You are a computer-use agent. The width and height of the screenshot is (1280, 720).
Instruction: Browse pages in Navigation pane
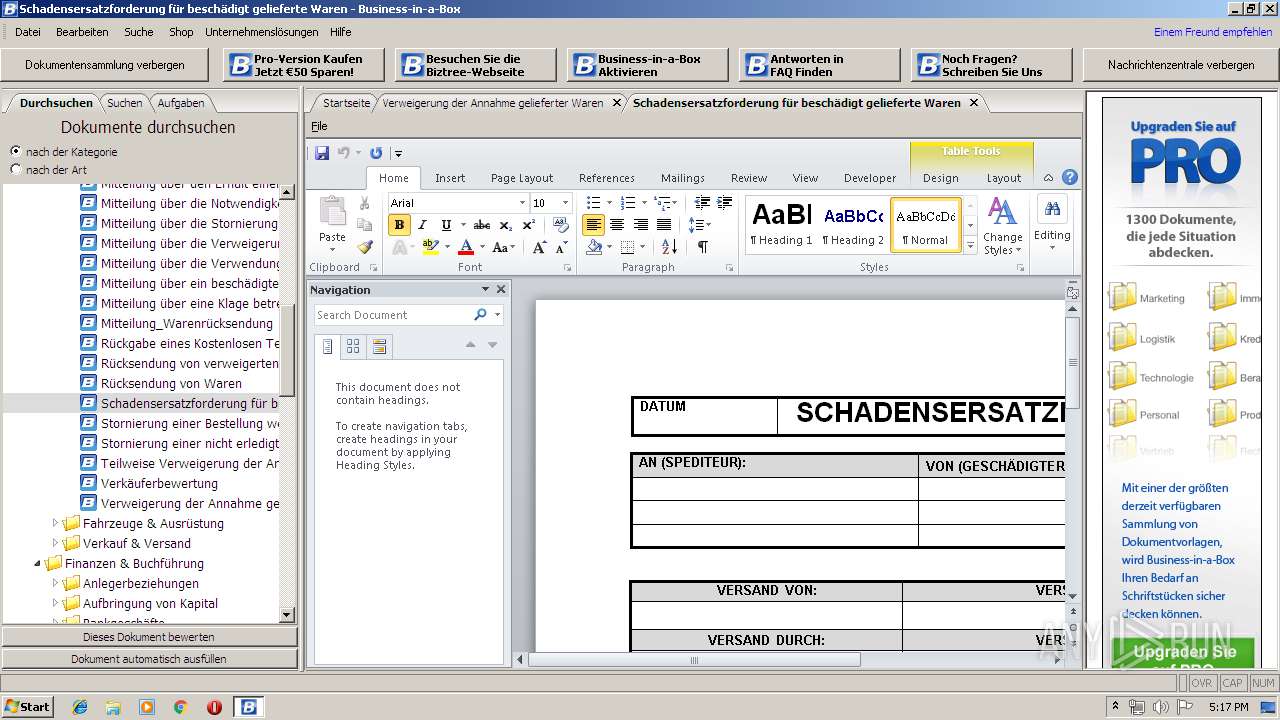353,346
